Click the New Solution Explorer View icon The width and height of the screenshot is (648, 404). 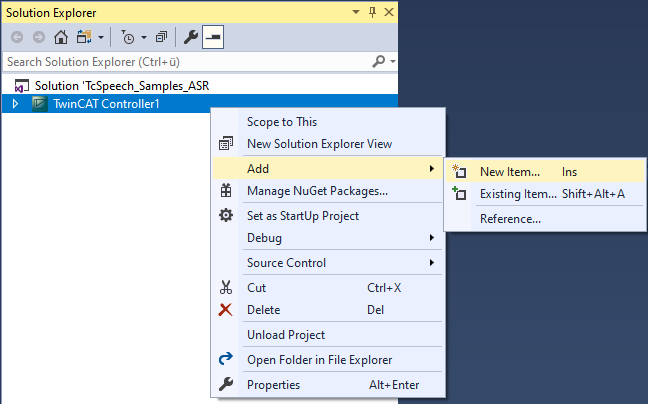(226, 144)
